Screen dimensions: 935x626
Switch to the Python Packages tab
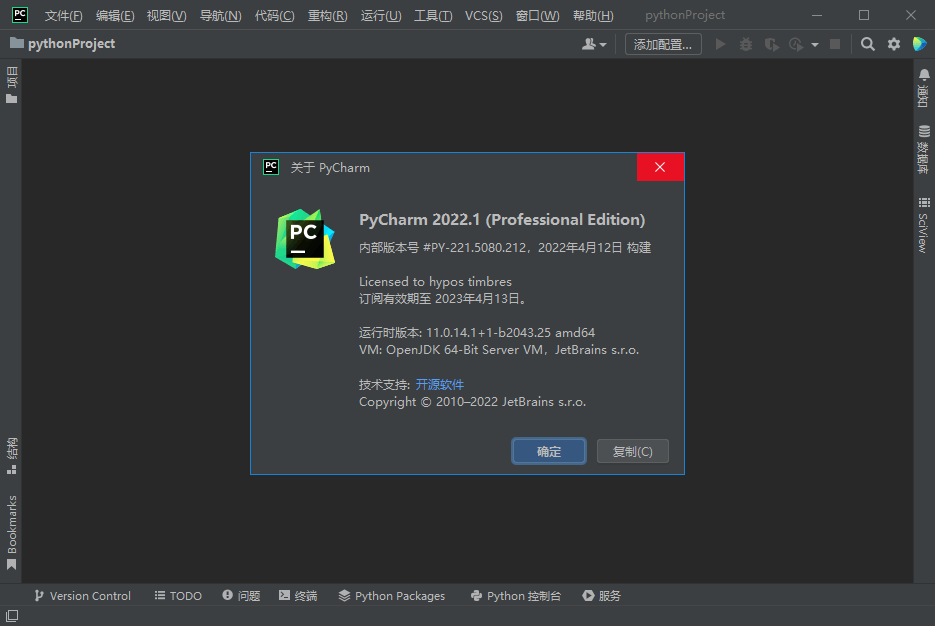tap(391, 595)
